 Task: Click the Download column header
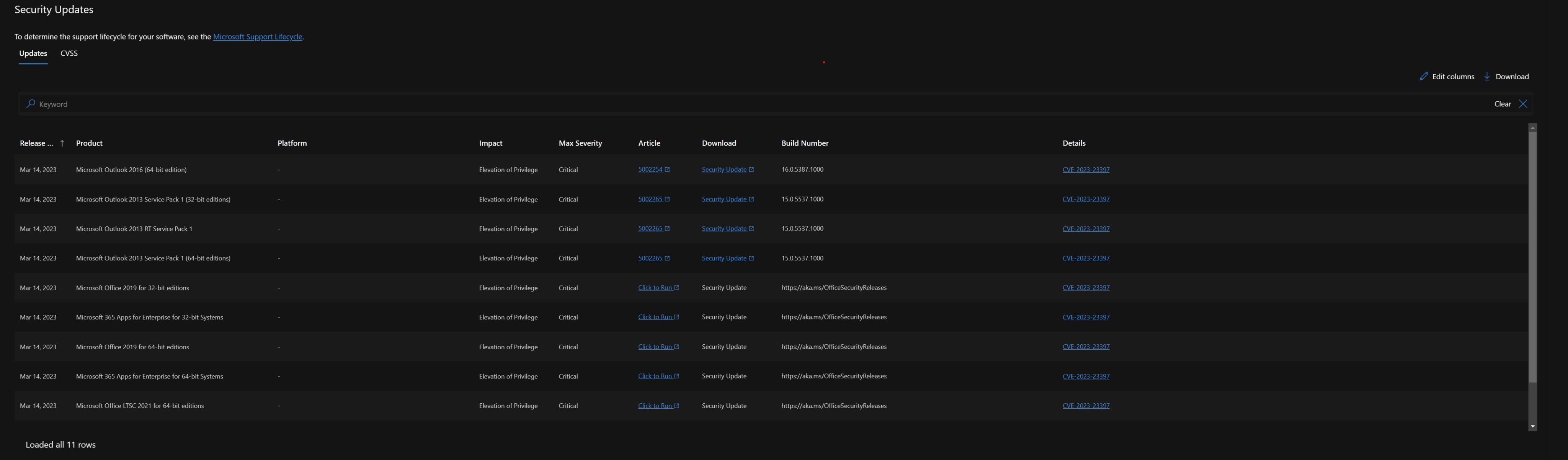719,144
